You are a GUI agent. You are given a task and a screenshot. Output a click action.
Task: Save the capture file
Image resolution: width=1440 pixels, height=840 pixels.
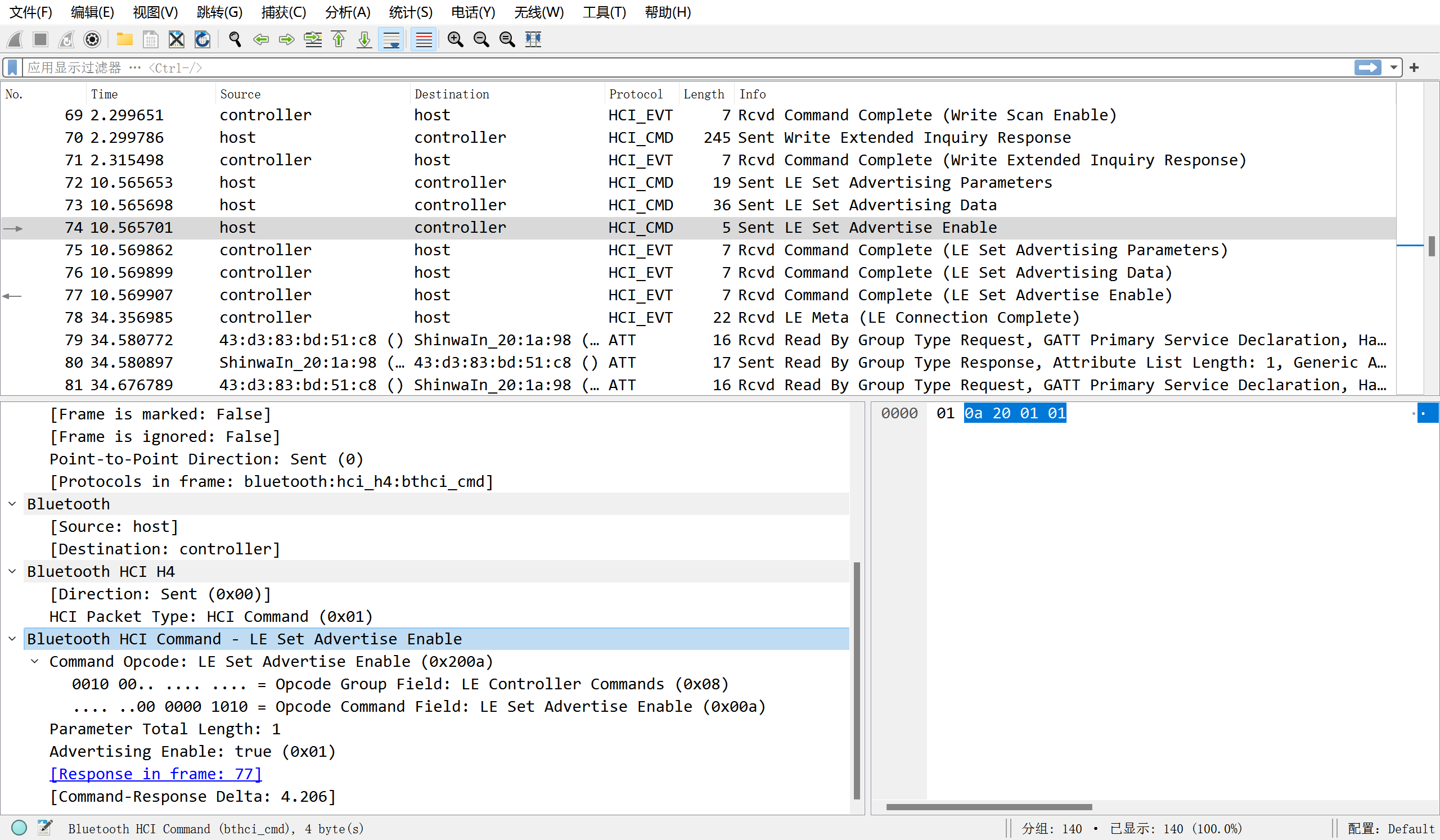pyautogui.click(x=150, y=39)
